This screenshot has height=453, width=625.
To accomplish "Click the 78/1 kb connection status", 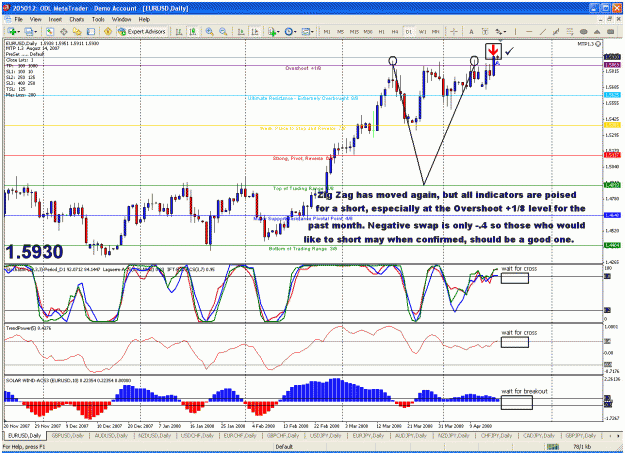I will 582,447.
